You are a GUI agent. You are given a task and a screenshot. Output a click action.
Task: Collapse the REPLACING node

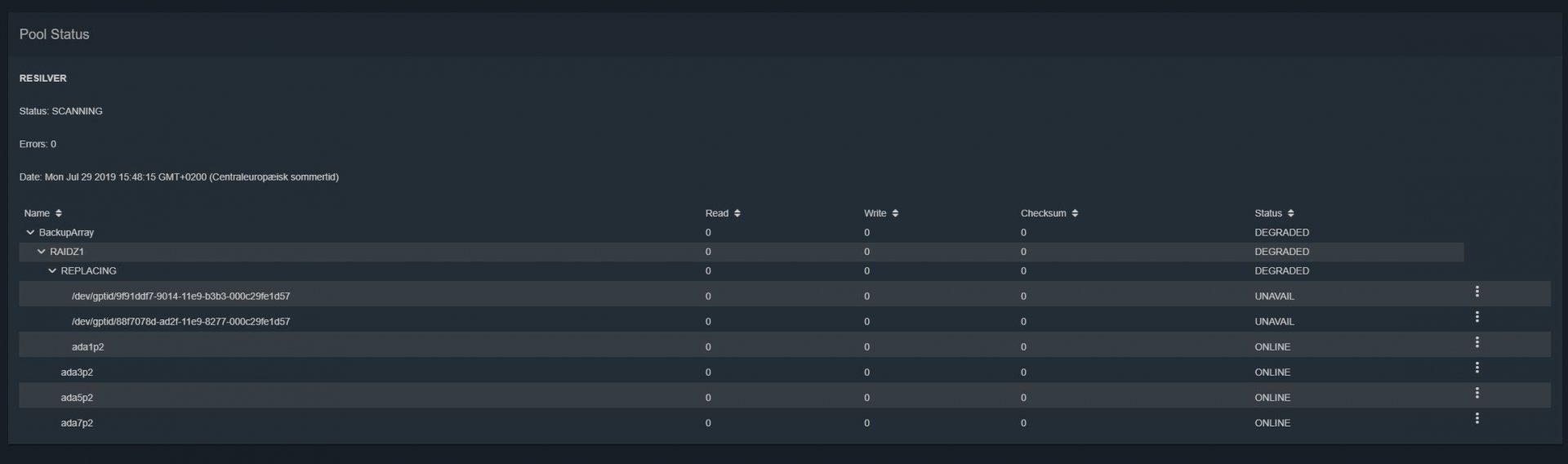52,270
